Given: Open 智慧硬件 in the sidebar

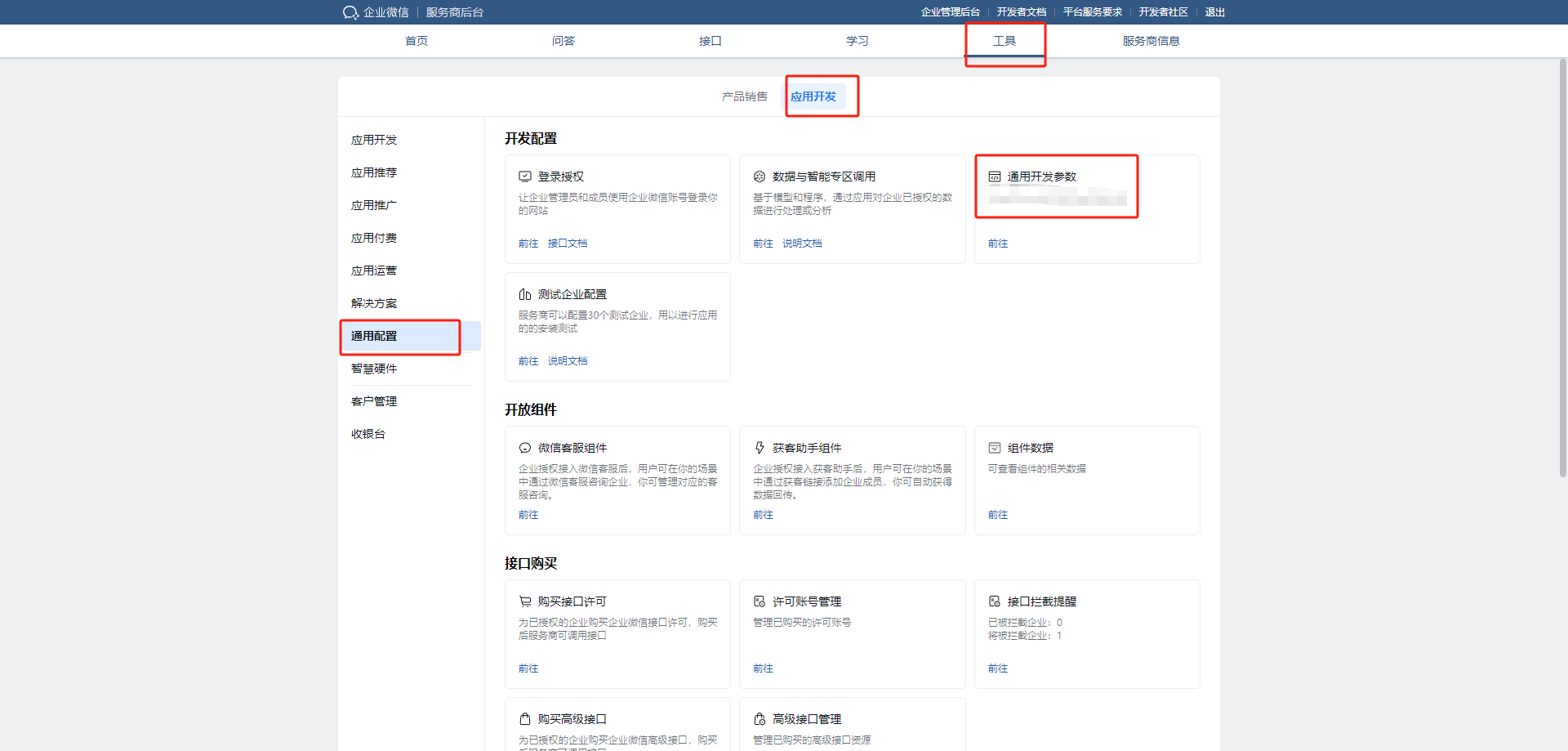Looking at the screenshot, I should tap(374, 369).
